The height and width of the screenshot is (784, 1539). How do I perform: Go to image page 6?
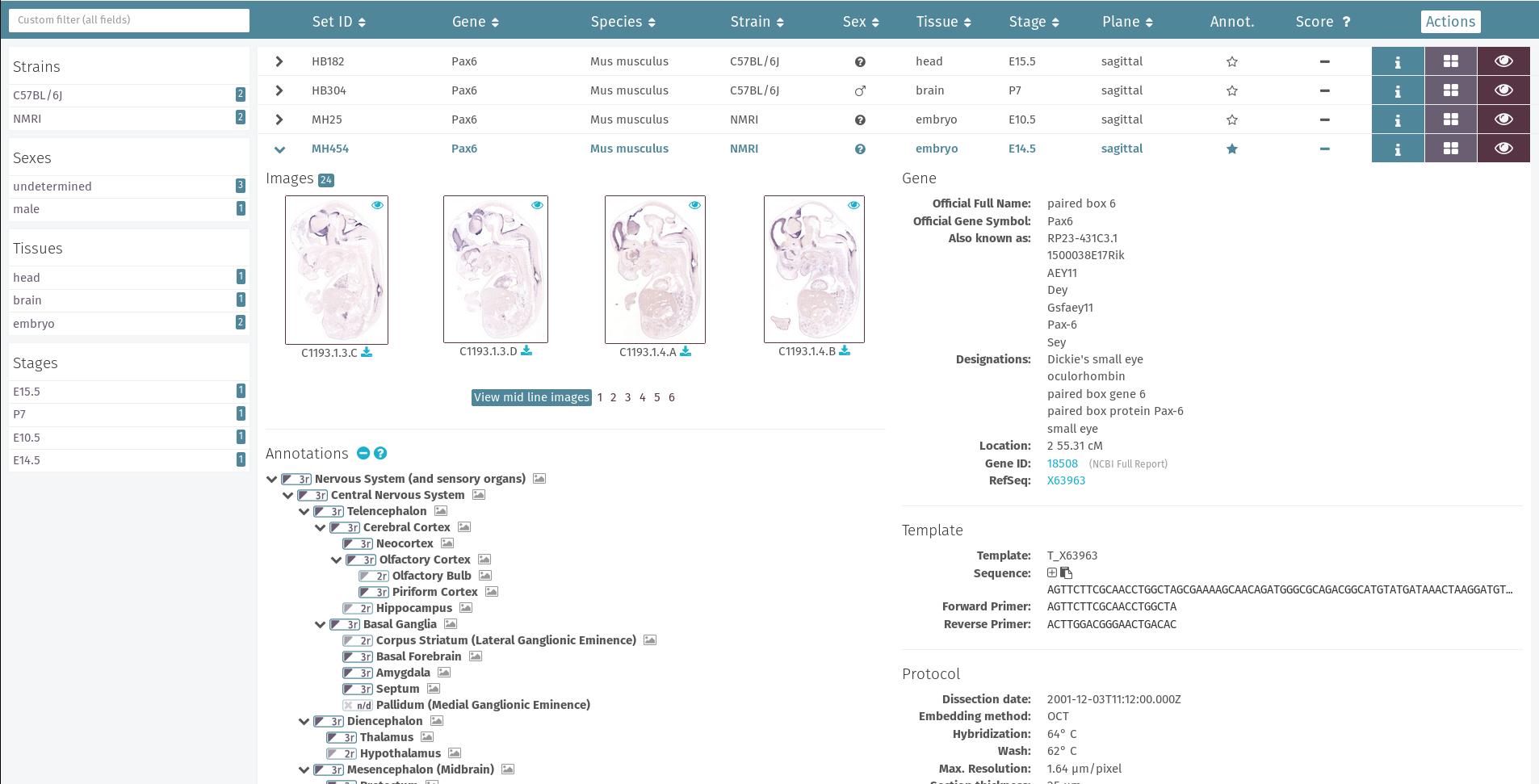point(672,397)
